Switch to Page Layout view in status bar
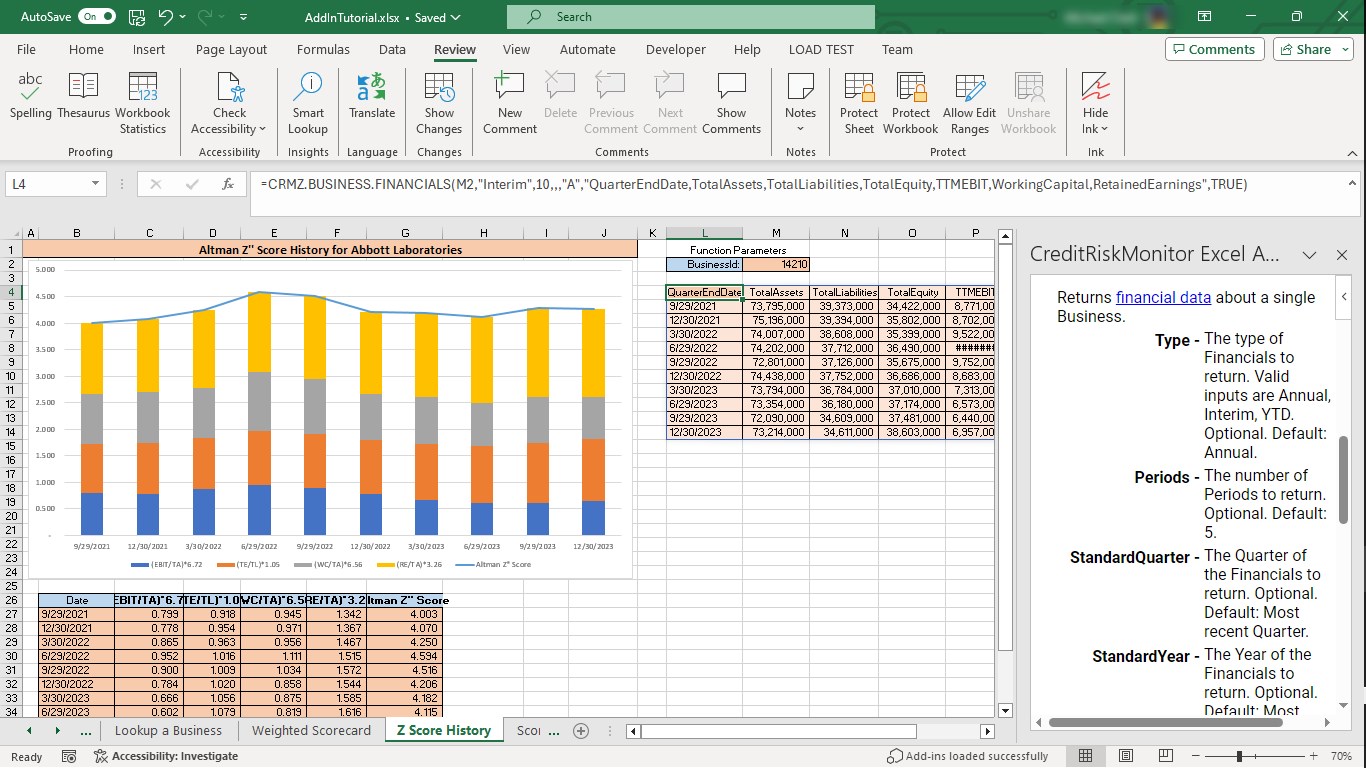Screen dimensions: 1366x768 tap(1126, 756)
